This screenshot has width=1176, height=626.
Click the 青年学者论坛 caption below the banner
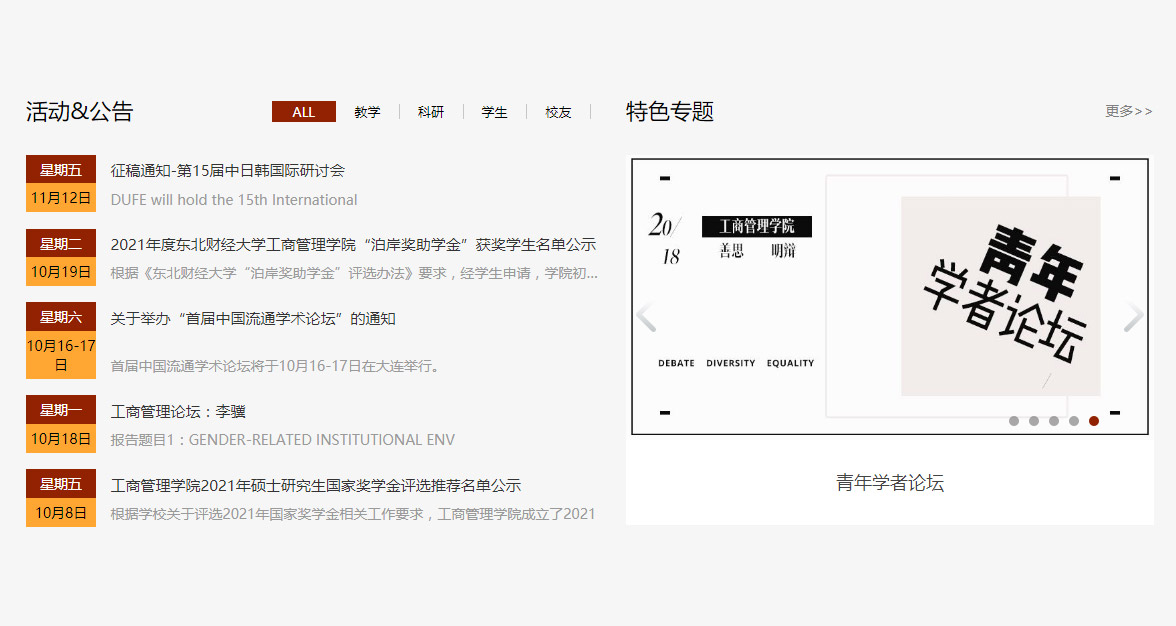[x=889, y=483]
